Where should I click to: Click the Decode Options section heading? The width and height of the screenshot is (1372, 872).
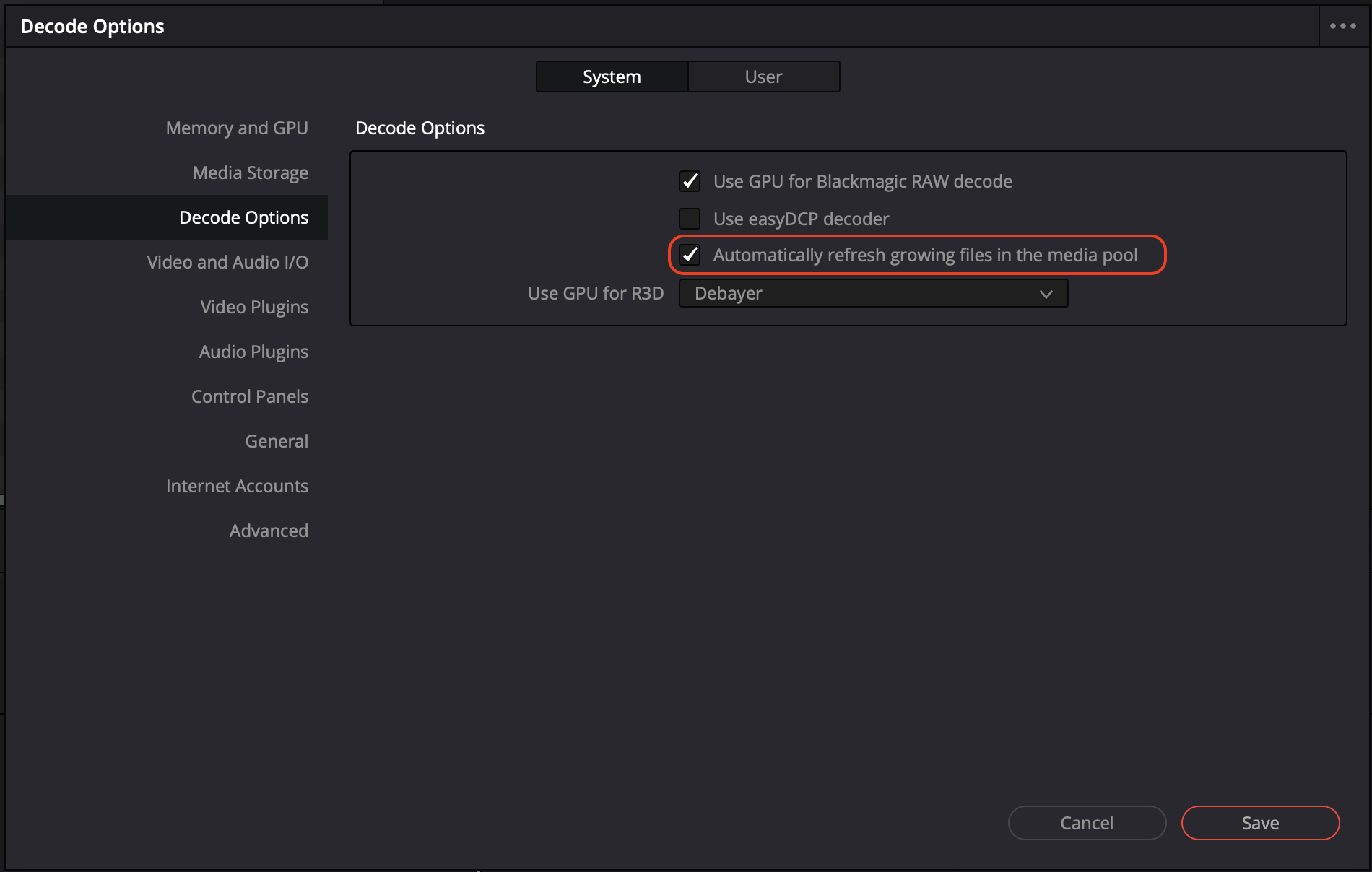tap(420, 128)
